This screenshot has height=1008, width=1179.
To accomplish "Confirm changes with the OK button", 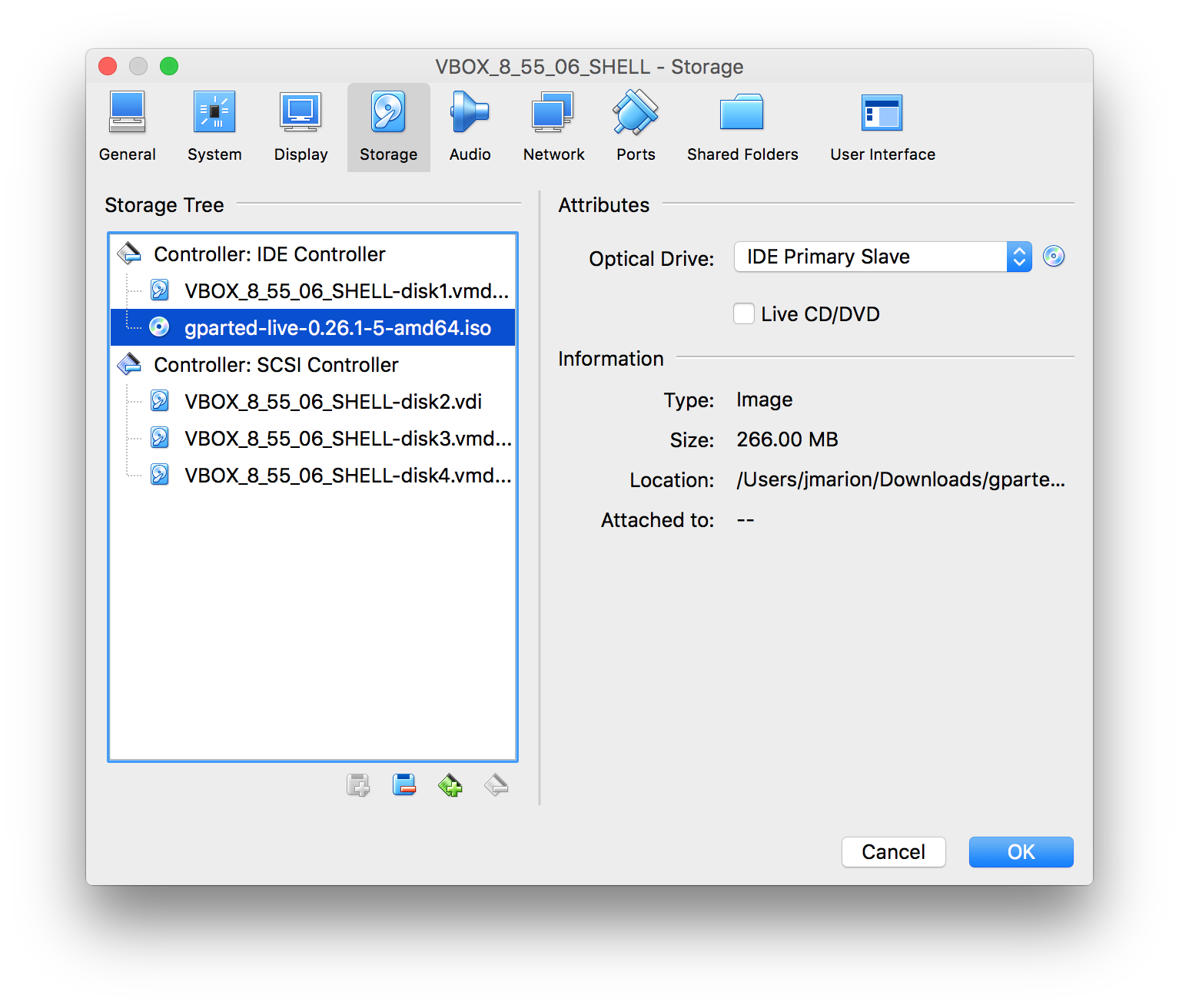I will point(1021,851).
